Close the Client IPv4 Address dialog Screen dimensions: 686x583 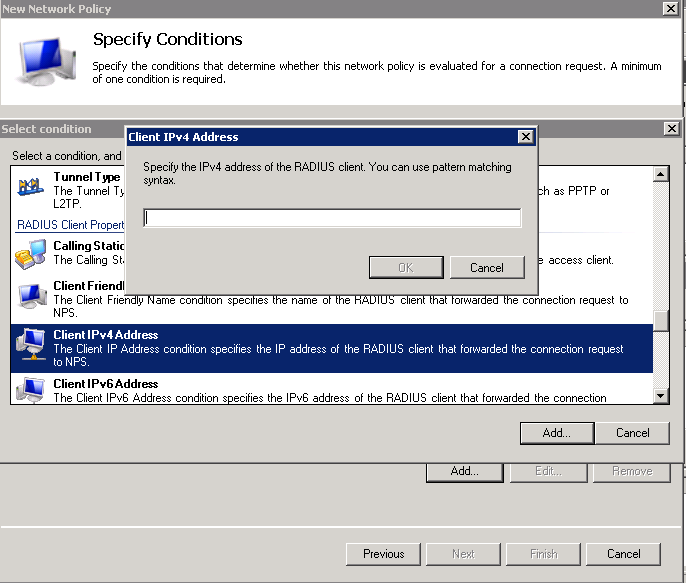point(525,137)
